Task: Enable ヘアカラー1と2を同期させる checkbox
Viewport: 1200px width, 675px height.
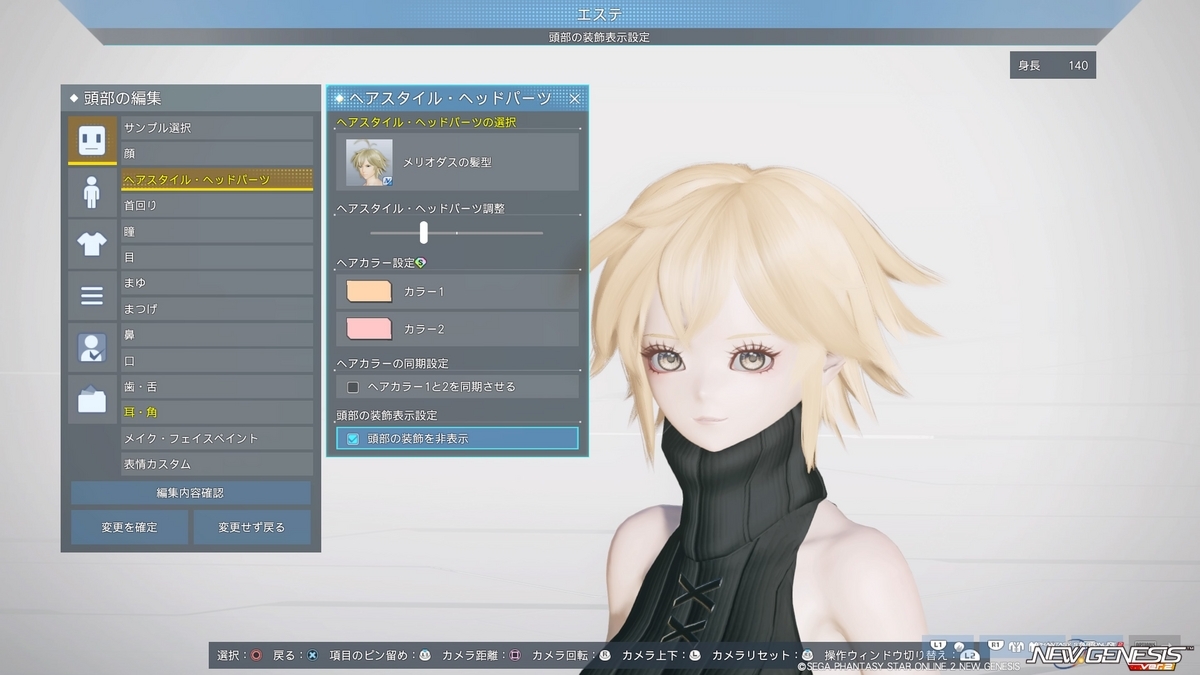Action: click(352, 386)
